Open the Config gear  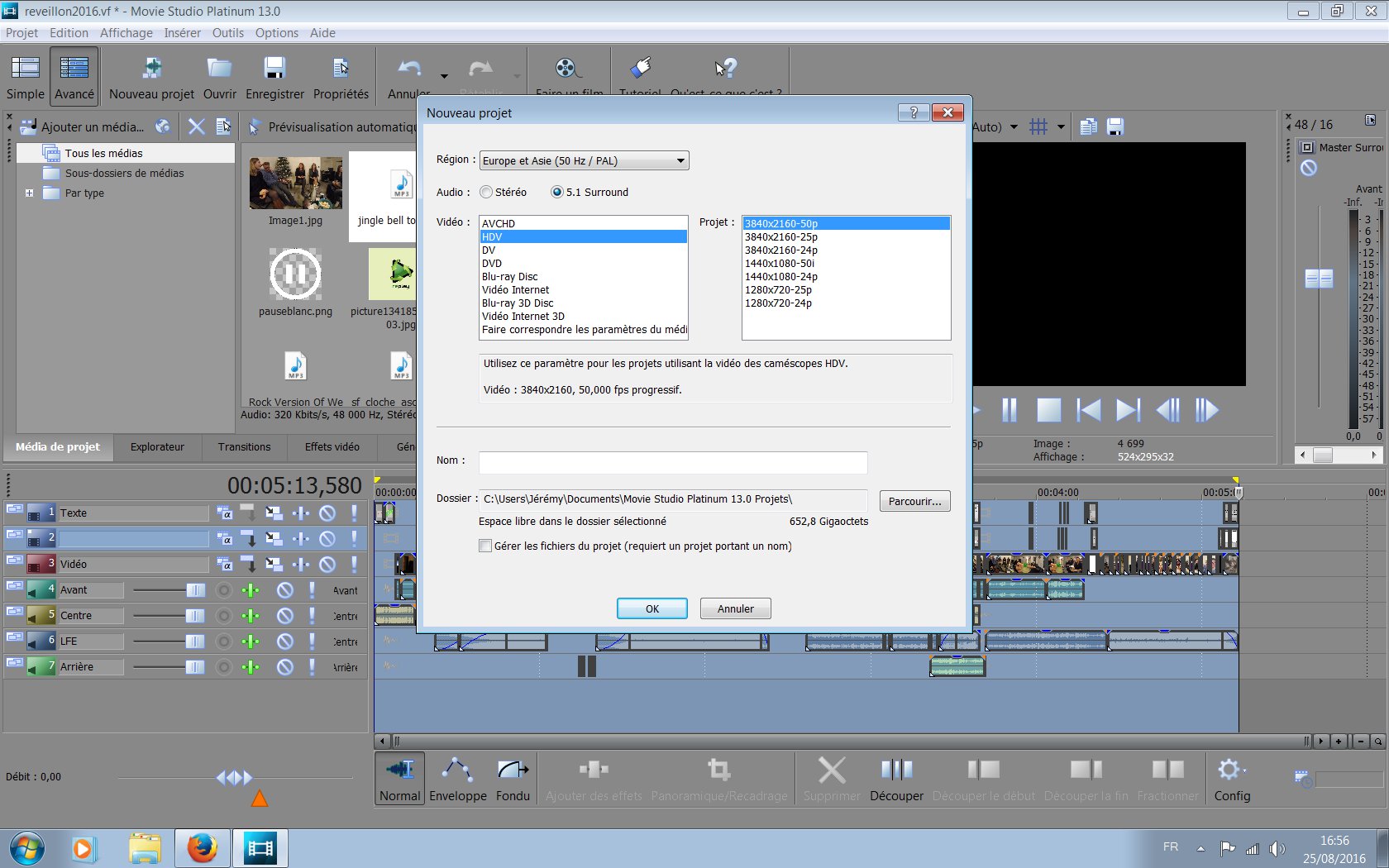1232,779
